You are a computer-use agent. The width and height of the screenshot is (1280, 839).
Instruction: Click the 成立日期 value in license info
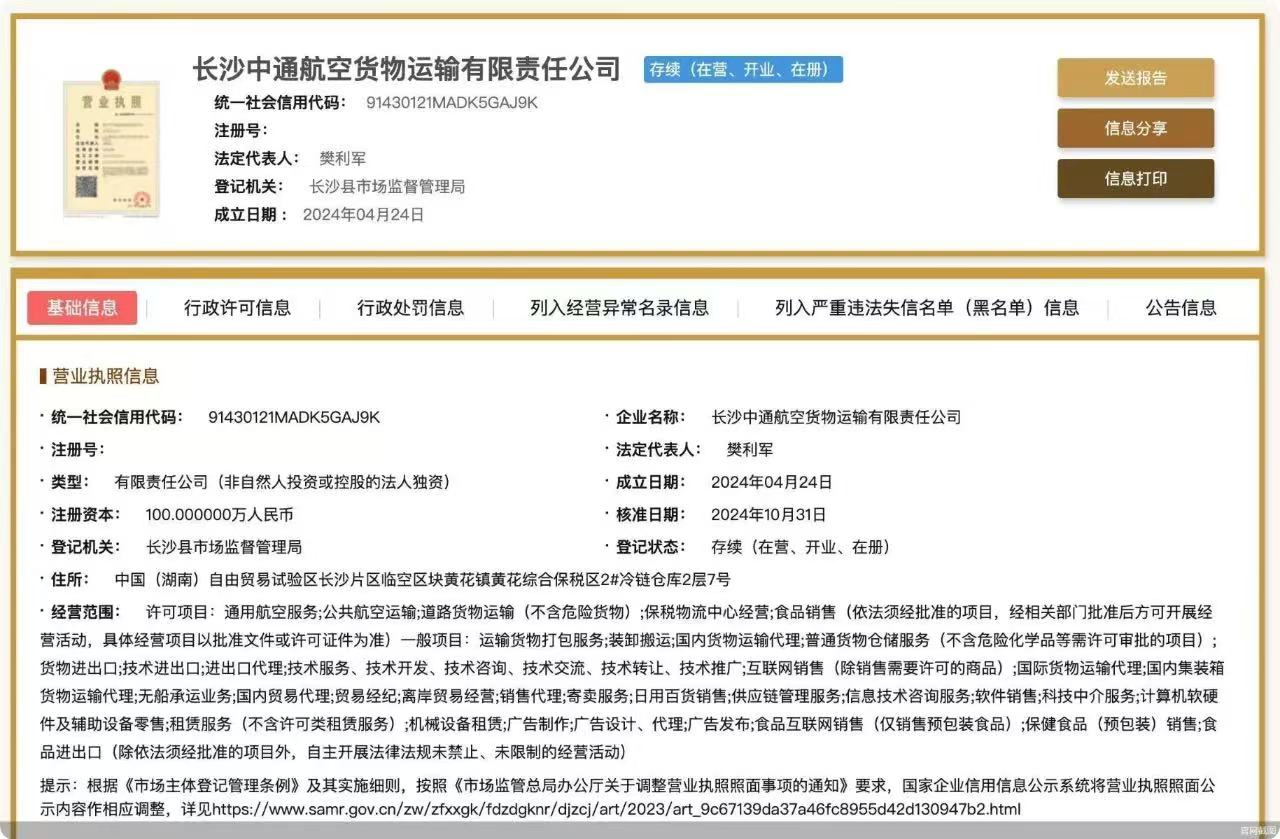(771, 482)
